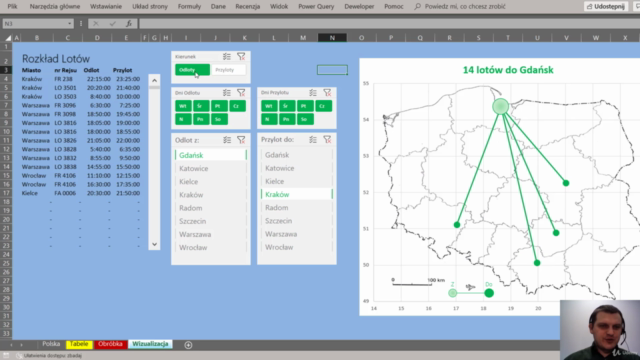Open the Narzędzia główne ribbon tab
Screen dimensions: 640x360
click(55, 7)
